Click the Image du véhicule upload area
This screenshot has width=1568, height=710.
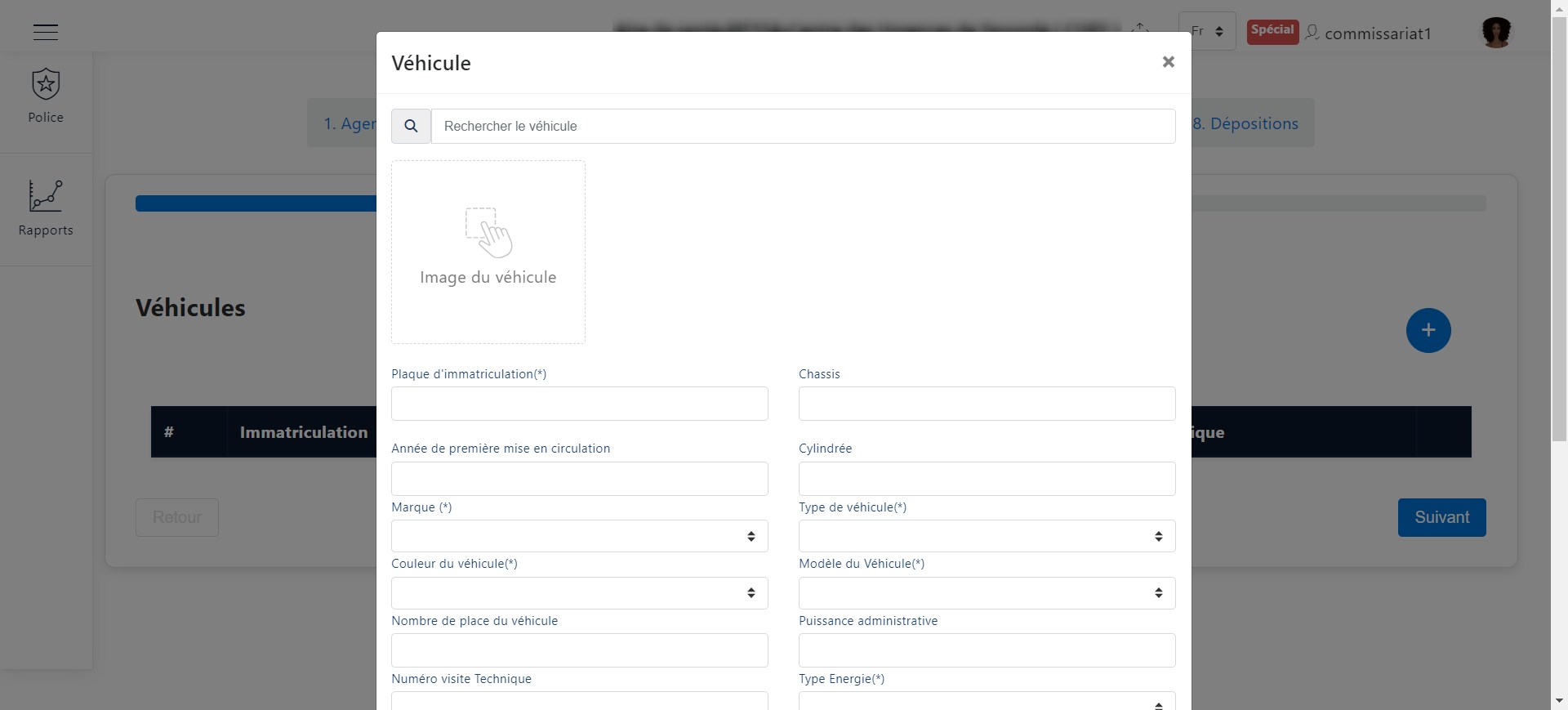coord(488,252)
